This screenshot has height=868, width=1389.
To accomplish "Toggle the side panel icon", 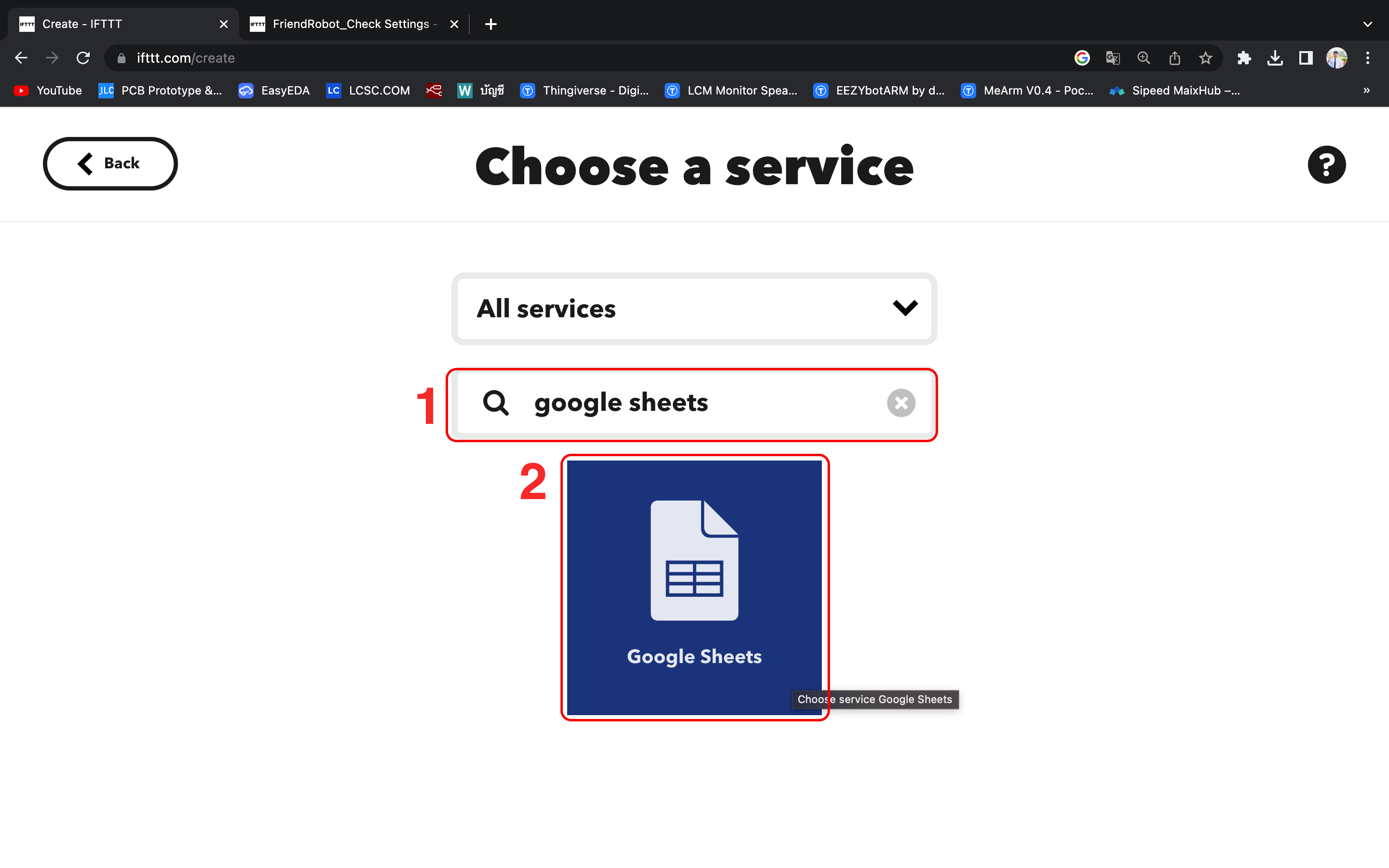I will click(1306, 58).
